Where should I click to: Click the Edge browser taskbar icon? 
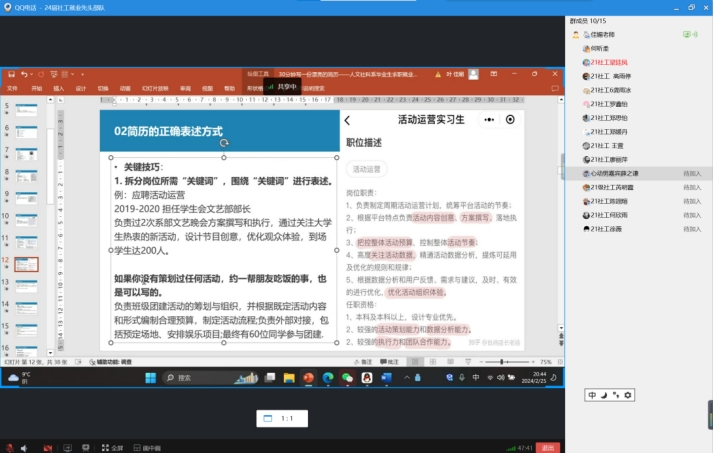tap(327, 378)
